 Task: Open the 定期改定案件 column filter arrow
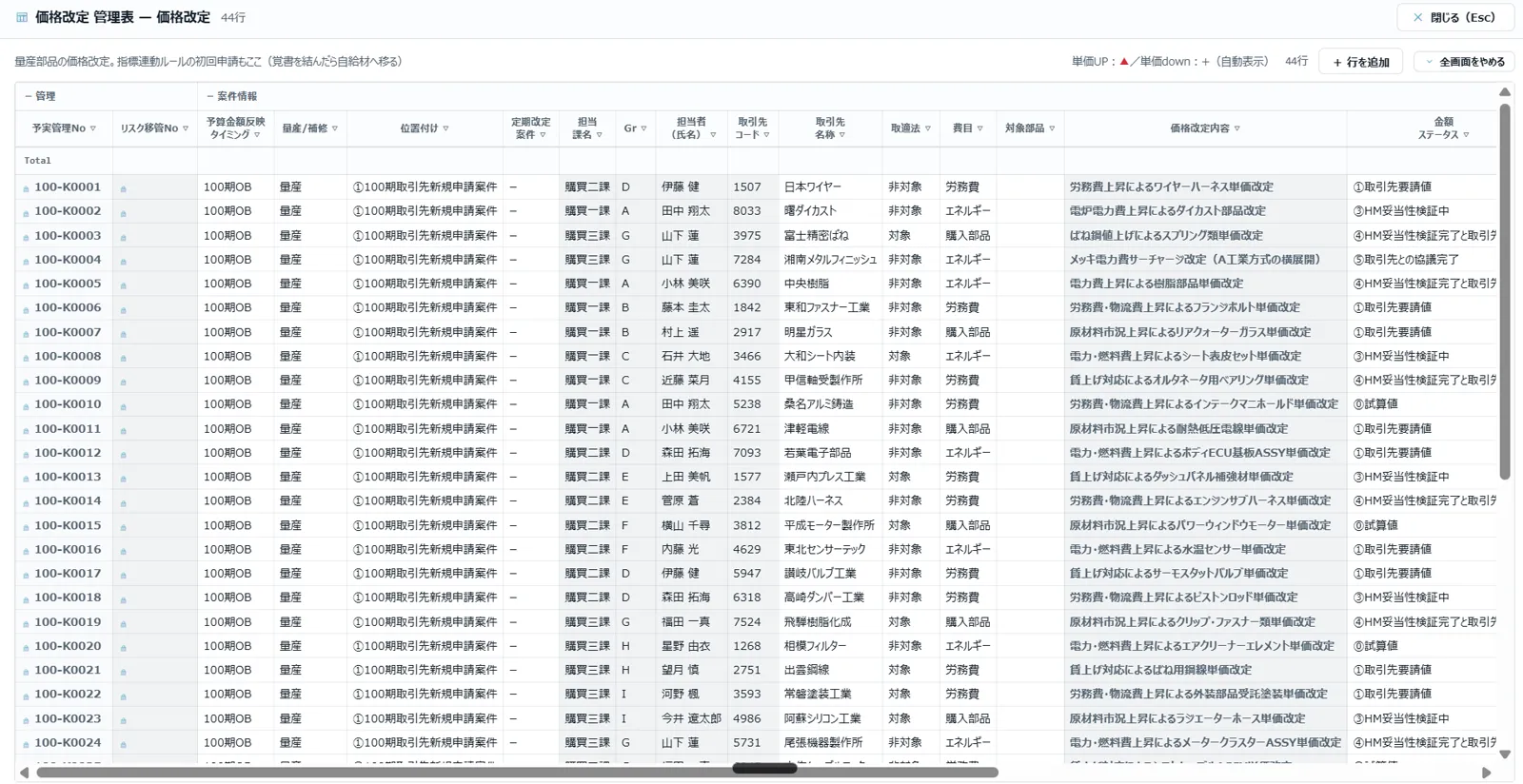543,135
